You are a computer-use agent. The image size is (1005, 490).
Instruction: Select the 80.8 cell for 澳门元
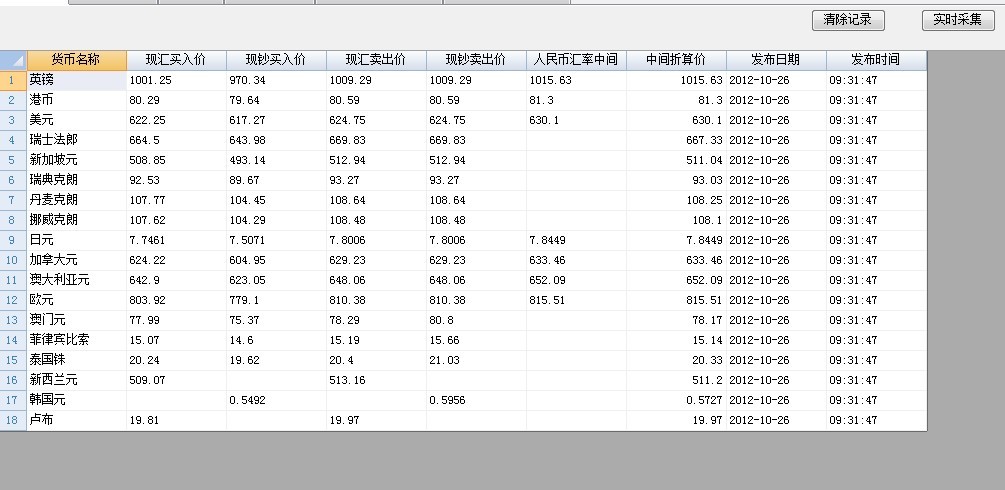(476, 320)
